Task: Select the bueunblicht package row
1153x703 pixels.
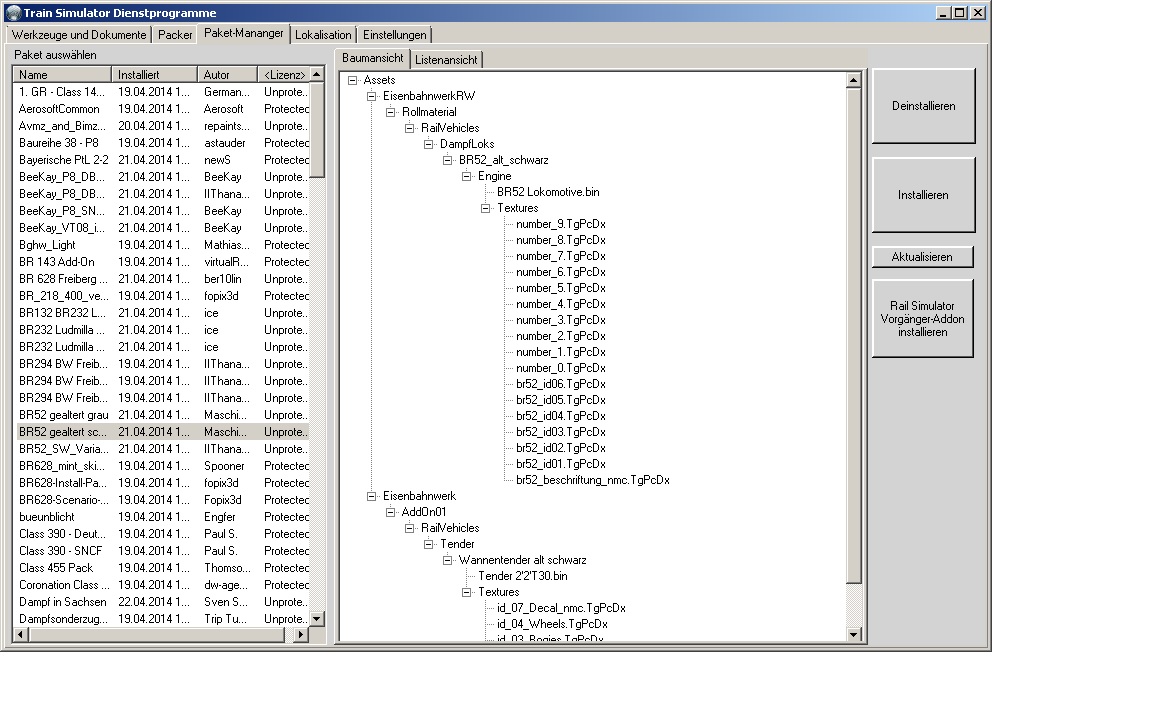Action: pyautogui.click(x=163, y=517)
